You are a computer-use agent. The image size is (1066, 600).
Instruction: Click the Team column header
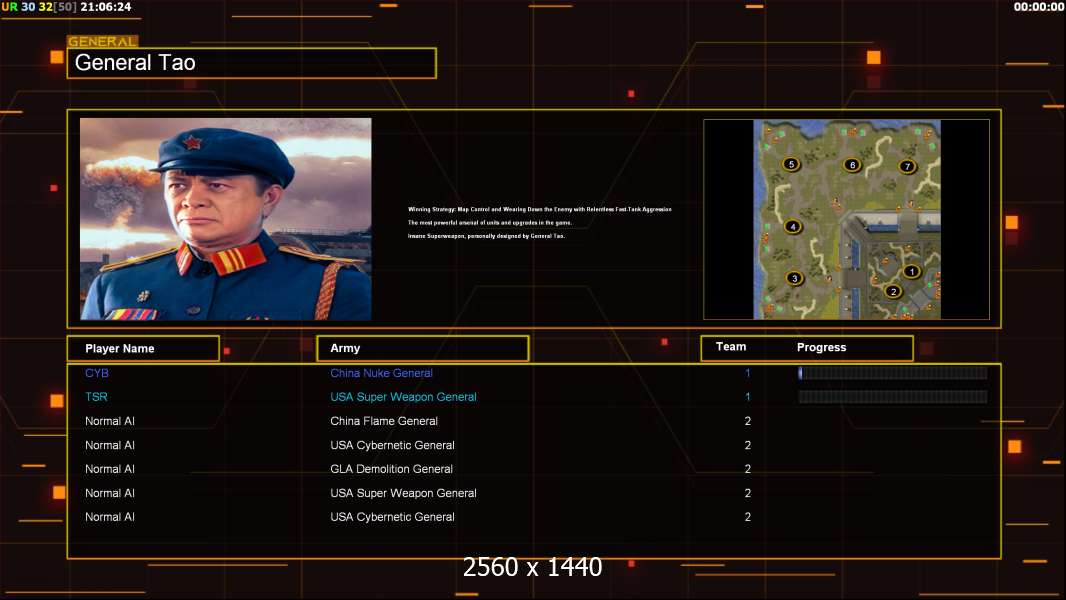pos(731,347)
